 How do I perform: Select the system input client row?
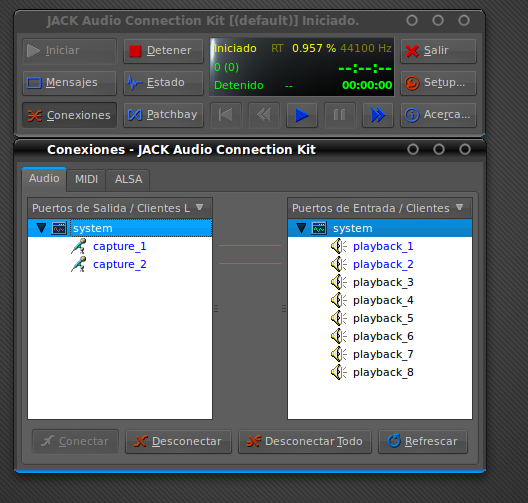(380, 228)
